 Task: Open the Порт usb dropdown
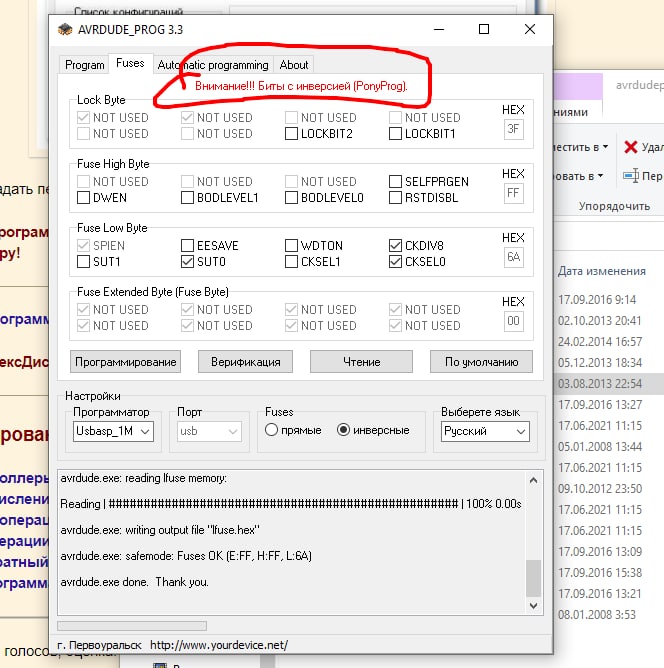[x=209, y=432]
